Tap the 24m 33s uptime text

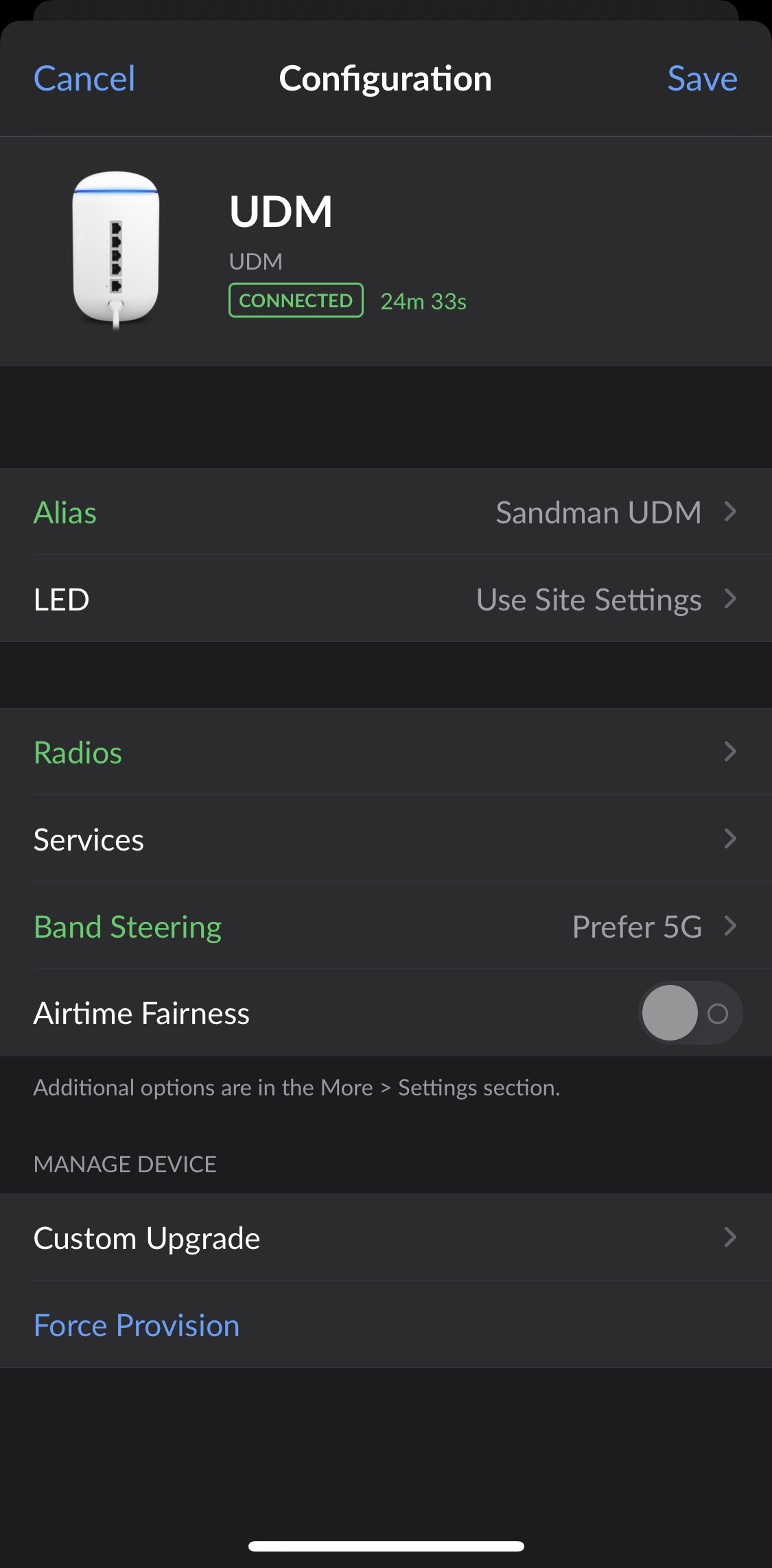click(x=423, y=301)
